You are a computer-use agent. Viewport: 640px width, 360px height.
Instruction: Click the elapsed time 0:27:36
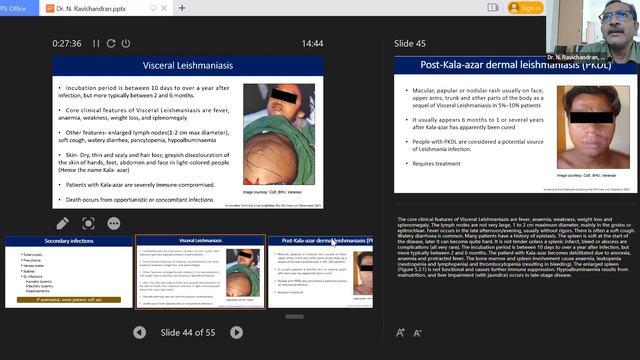click(x=67, y=43)
